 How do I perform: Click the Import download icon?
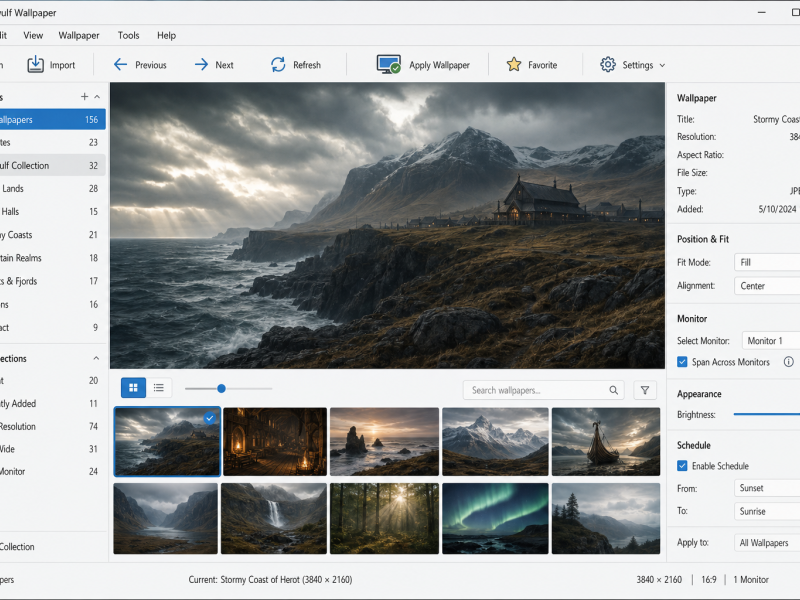point(35,64)
